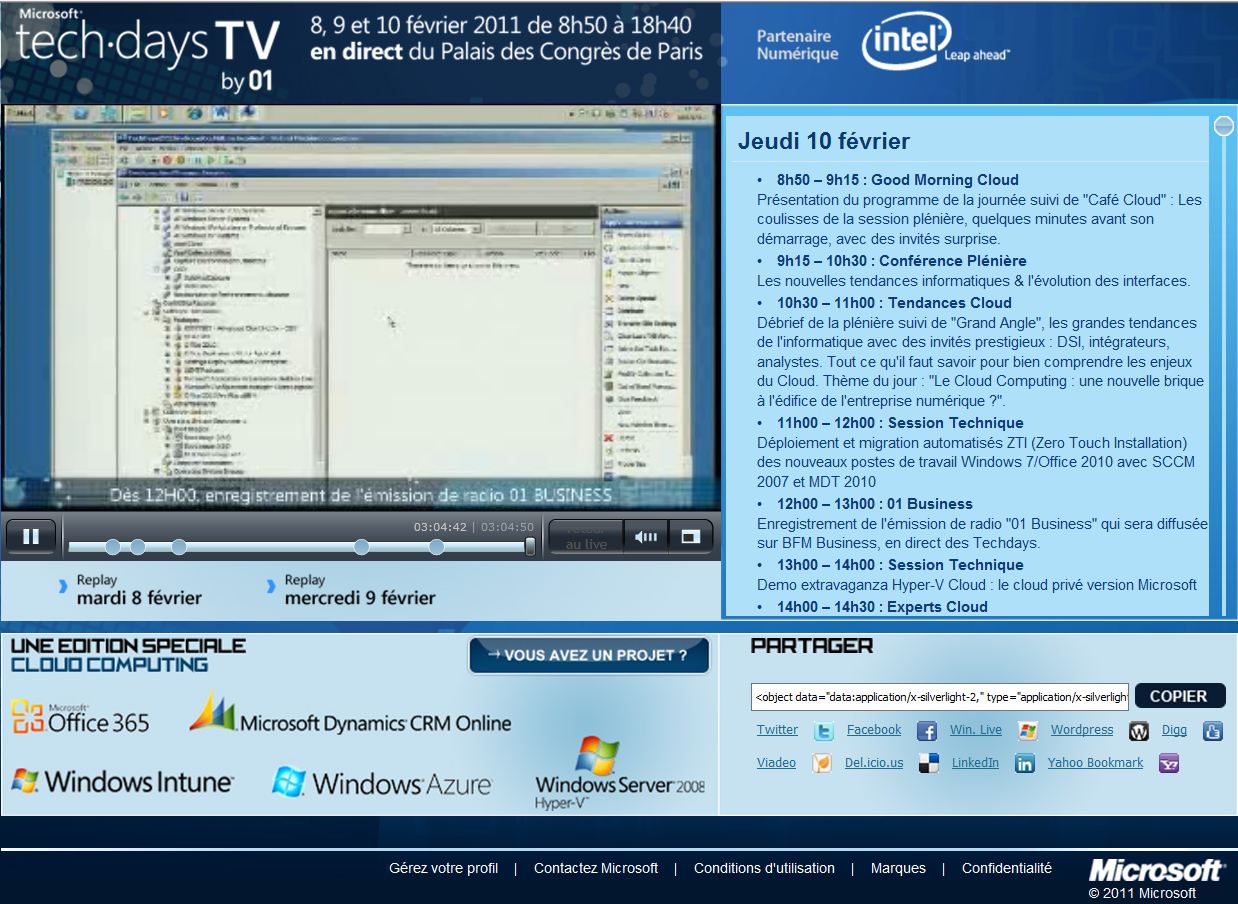Mute the video player volume

pyautogui.click(x=645, y=537)
